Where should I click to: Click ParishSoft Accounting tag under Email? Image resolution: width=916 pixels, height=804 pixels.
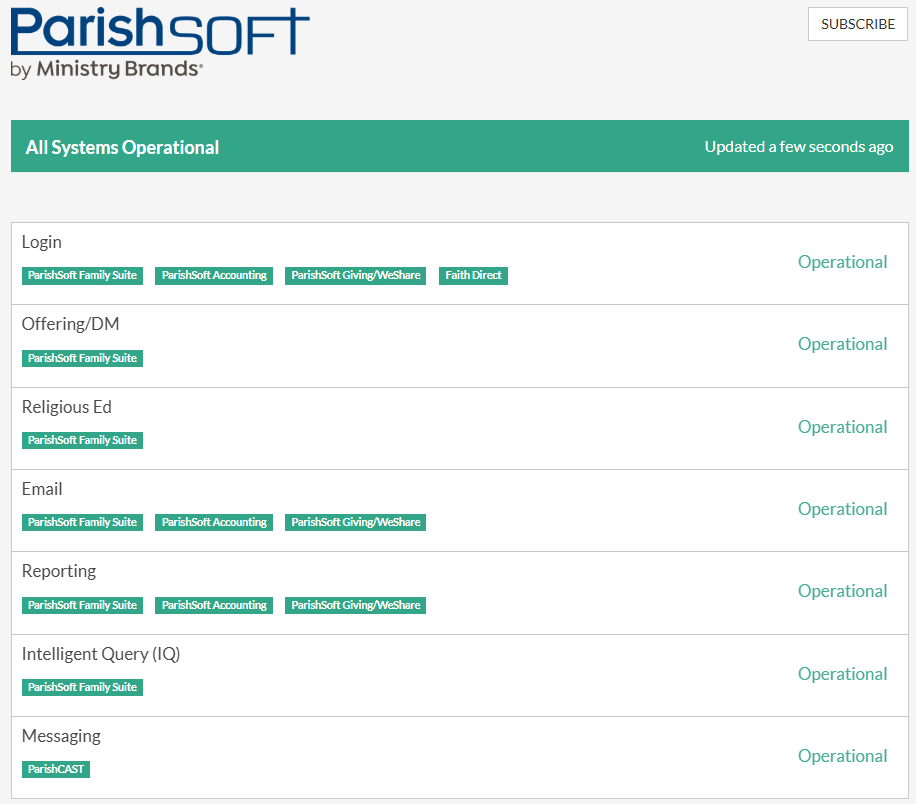pyautogui.click(x=214, y=522)
